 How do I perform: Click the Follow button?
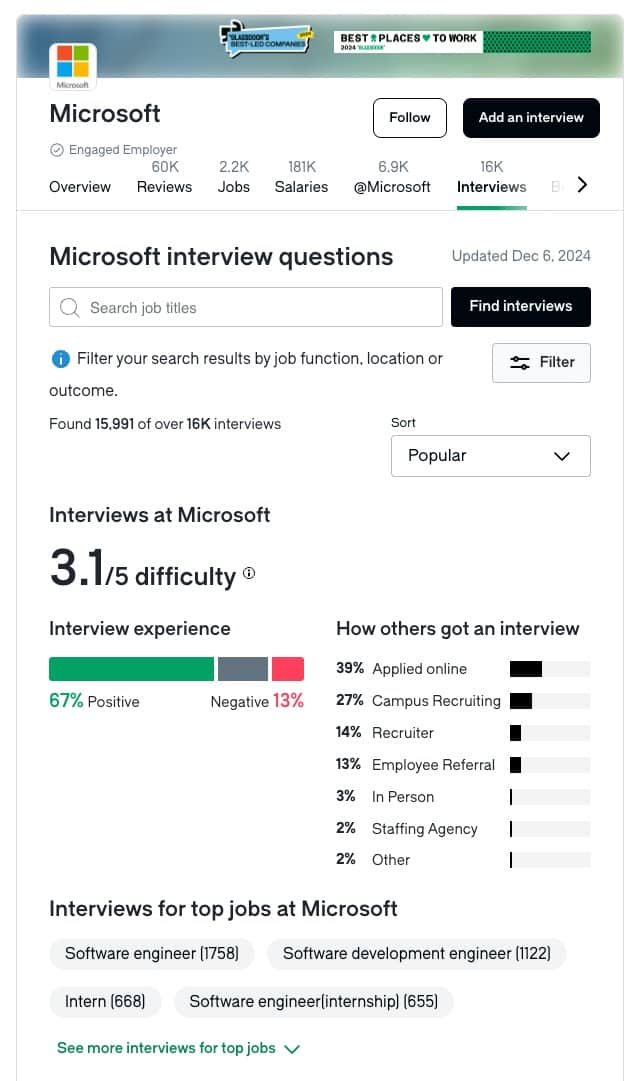point(409,117)
